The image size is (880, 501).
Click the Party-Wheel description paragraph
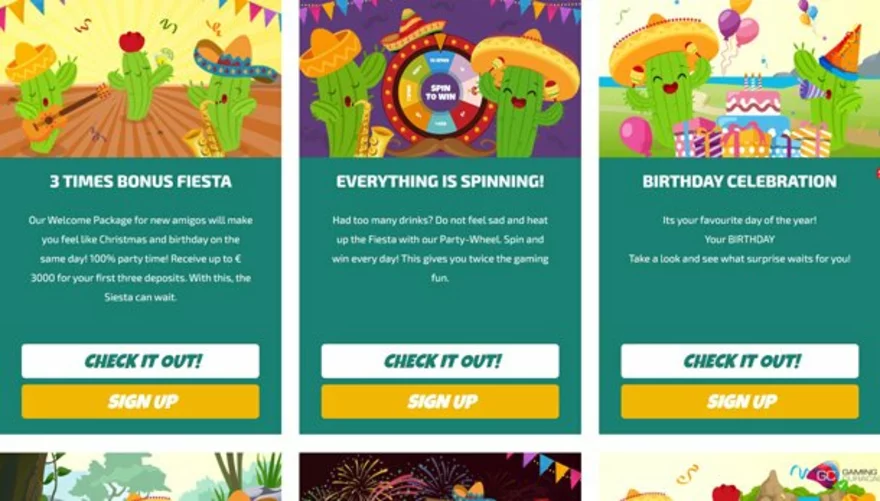(440, 249)
